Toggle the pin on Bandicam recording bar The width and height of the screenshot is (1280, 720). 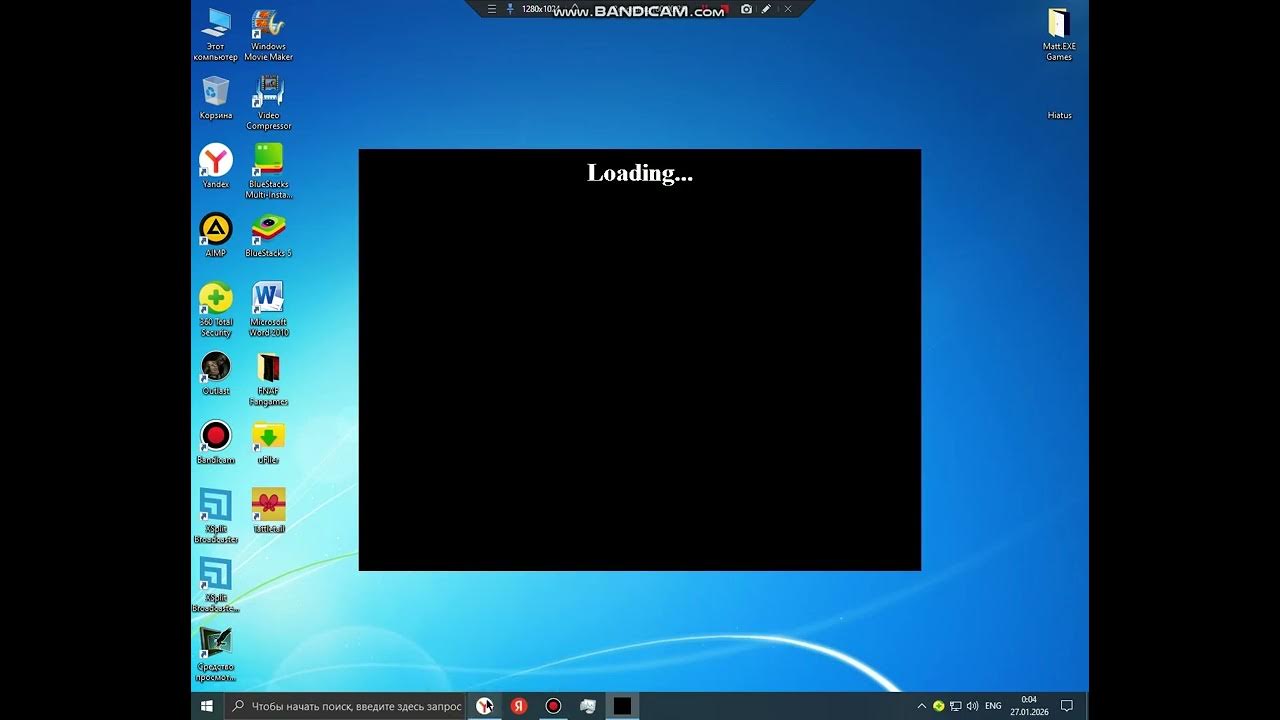tap(510, 9)
